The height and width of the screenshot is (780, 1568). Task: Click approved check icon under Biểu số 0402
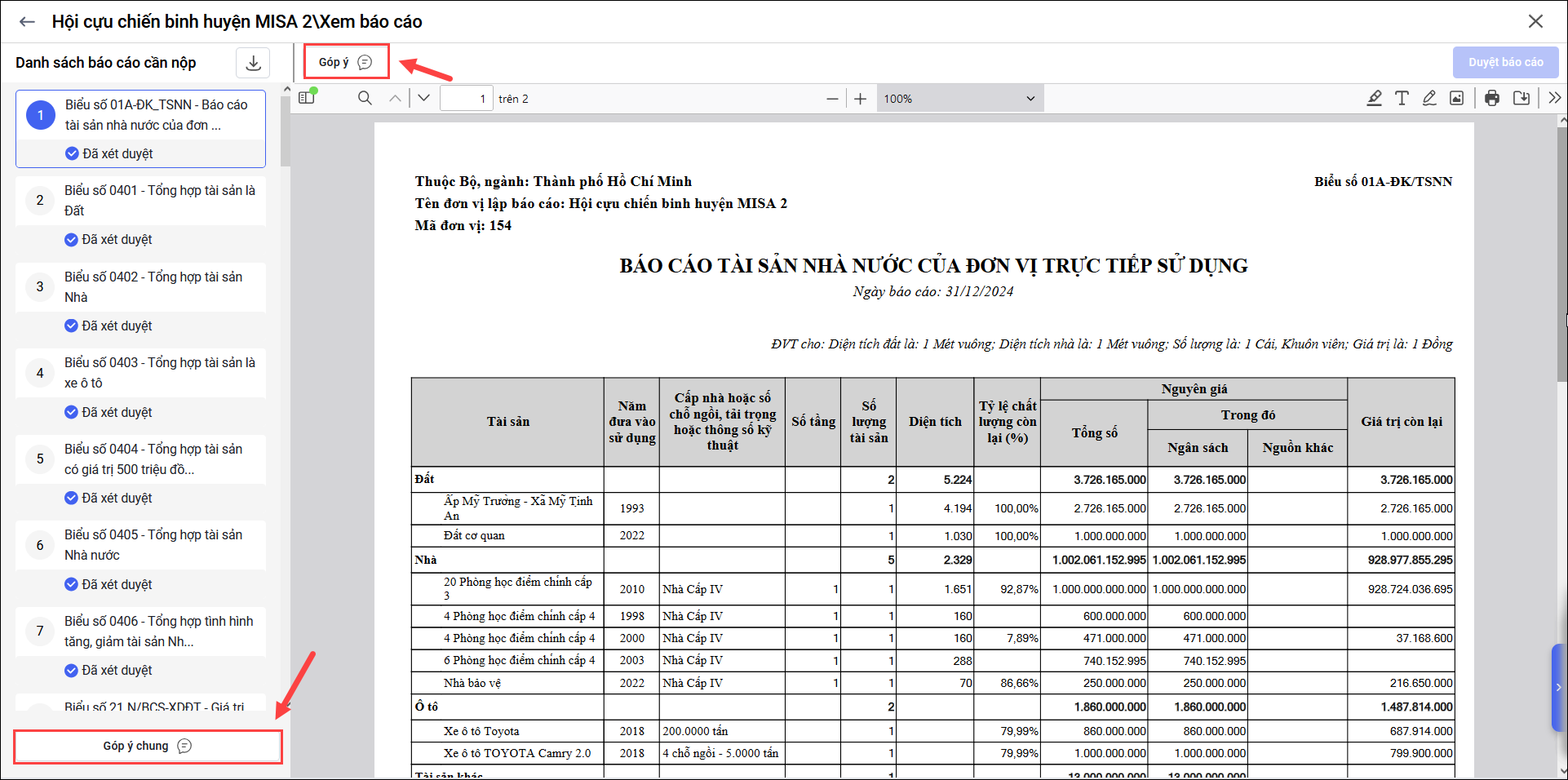(x=72, y=326)
